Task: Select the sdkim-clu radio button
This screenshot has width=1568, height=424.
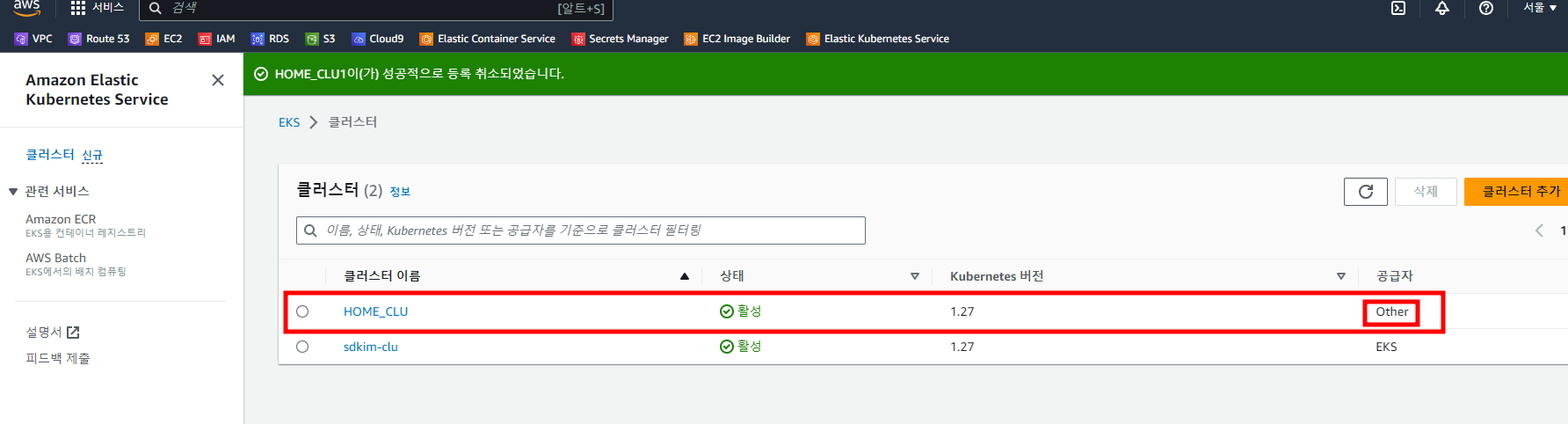Action: pos(302,347)
